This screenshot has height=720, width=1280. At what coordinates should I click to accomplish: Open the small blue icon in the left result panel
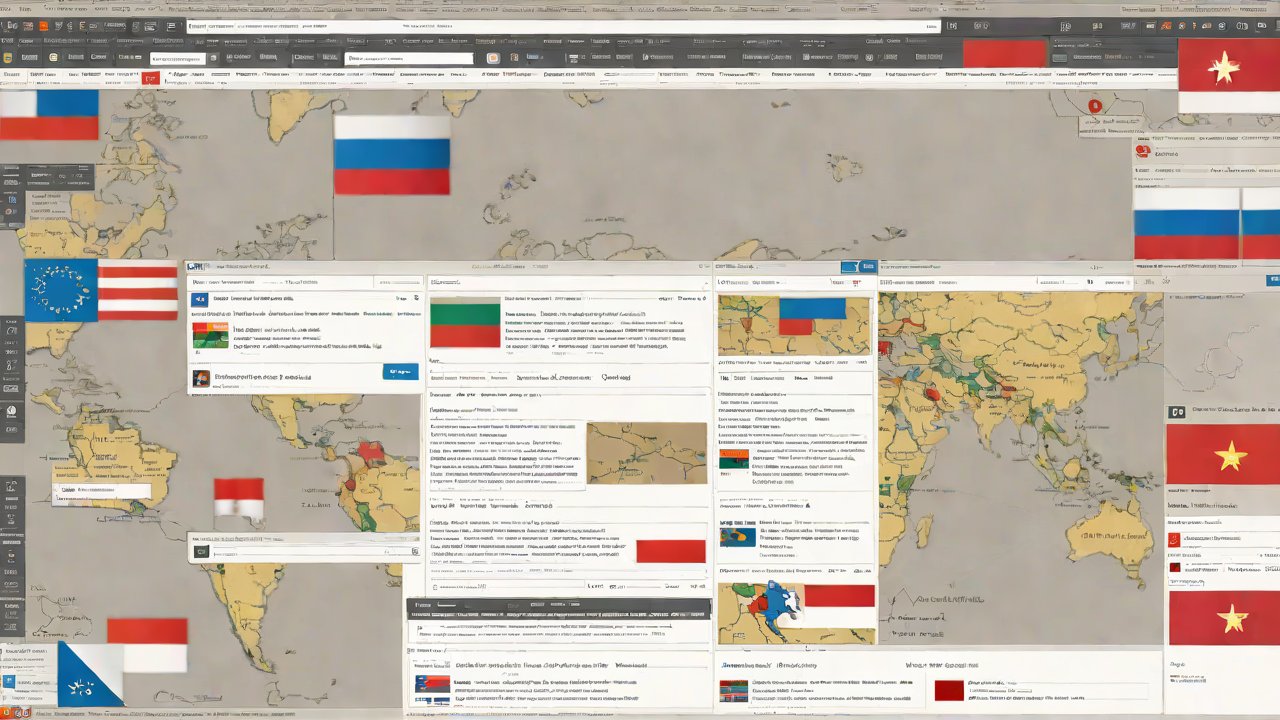[x=199, y=299]
